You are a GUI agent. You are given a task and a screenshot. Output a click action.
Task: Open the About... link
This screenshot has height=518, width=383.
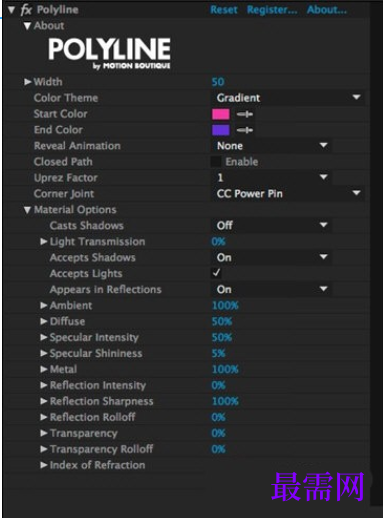(x=327, y=10)
